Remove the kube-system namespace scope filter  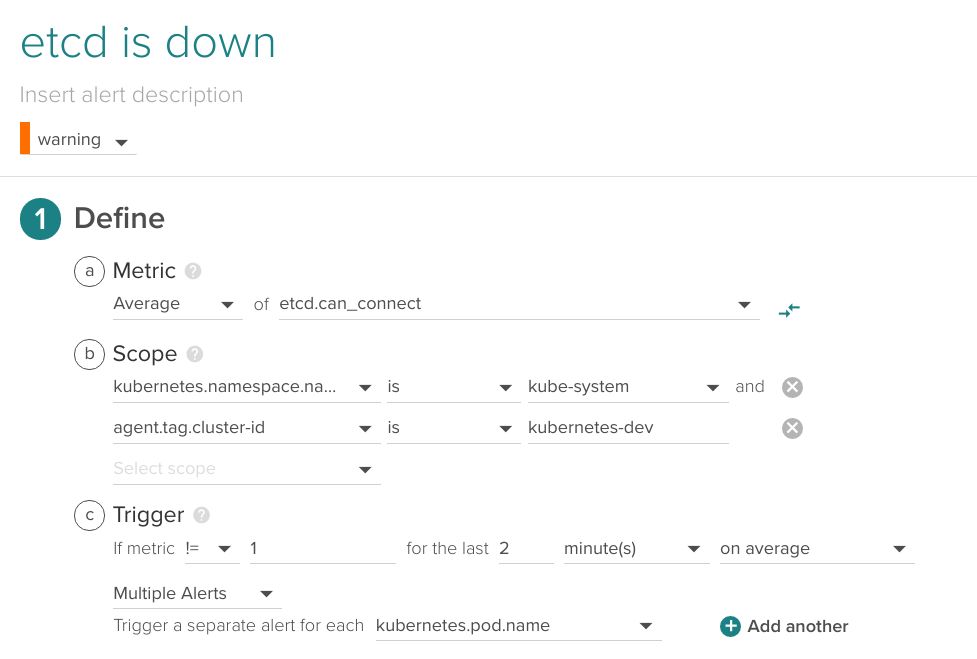pyautogui.click(x=792, y=387)
